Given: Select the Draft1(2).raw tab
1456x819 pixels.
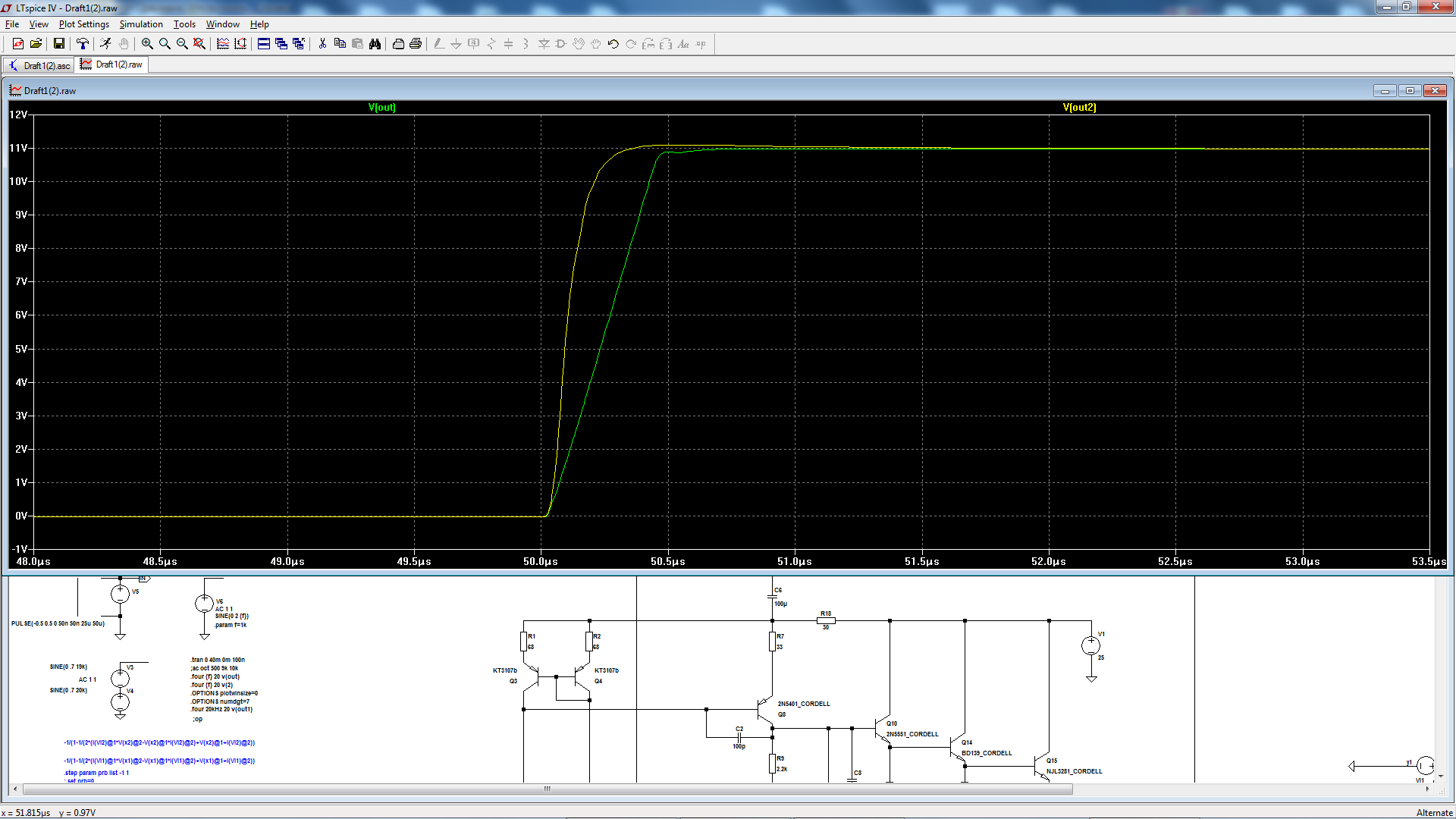Looking at the screenshot, I should coord(112,64).
